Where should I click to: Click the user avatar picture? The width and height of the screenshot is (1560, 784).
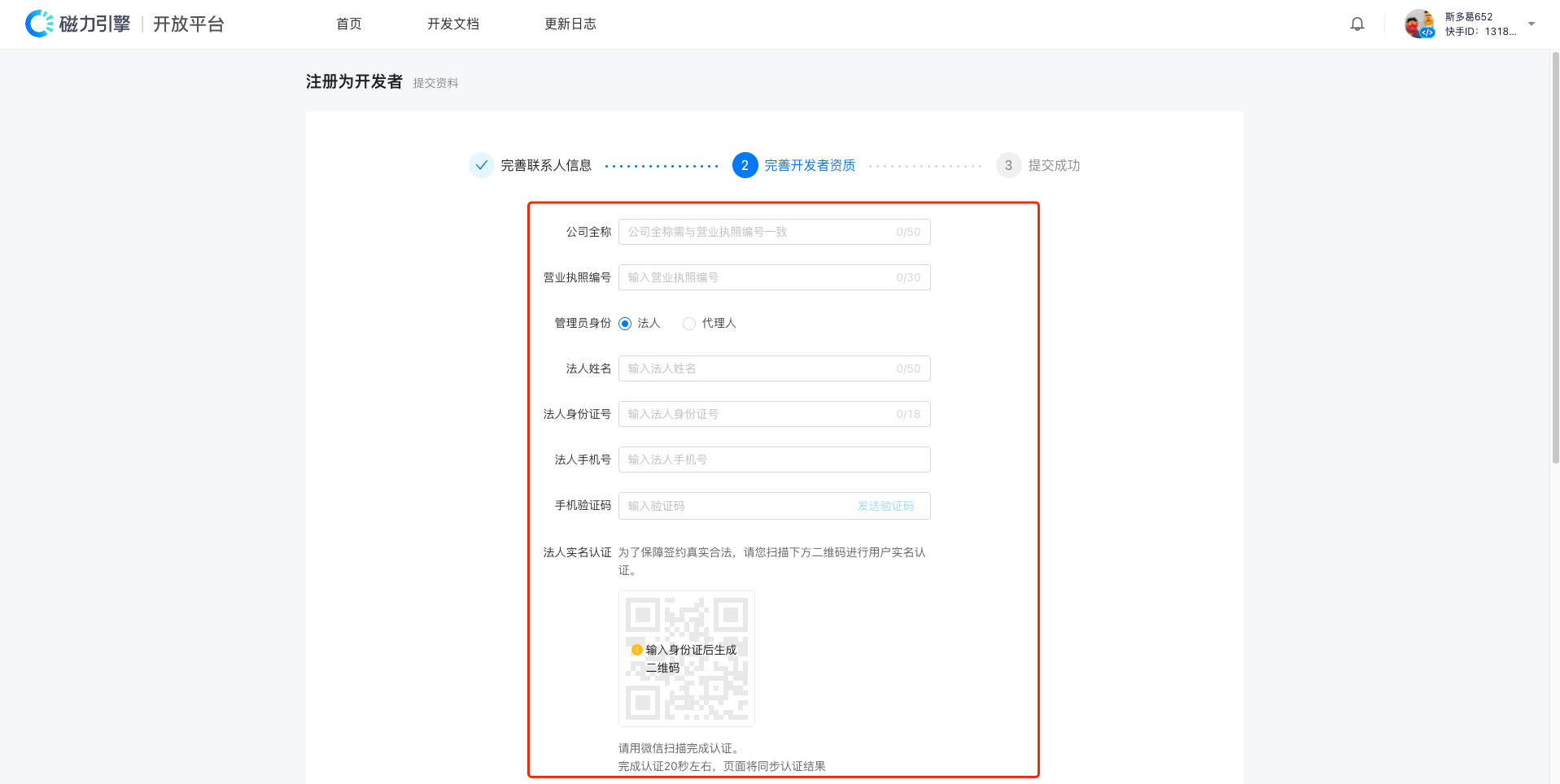pyautogui.click(x=1419, y=24)
